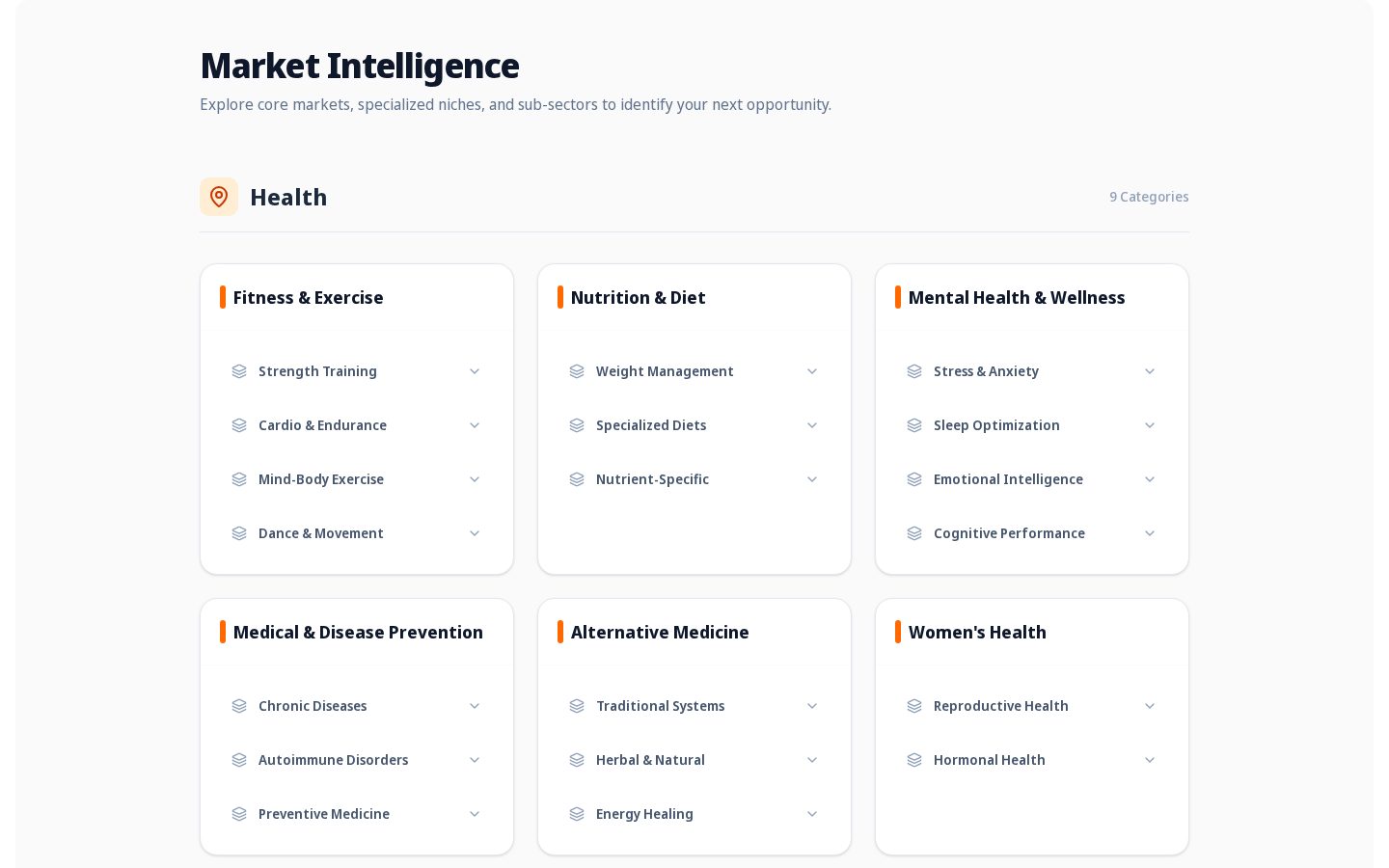The width and height of the screenshot is (1389, 868).
Task: Open the Mind-Body Exercise row
Action: (x=357, y=479)
